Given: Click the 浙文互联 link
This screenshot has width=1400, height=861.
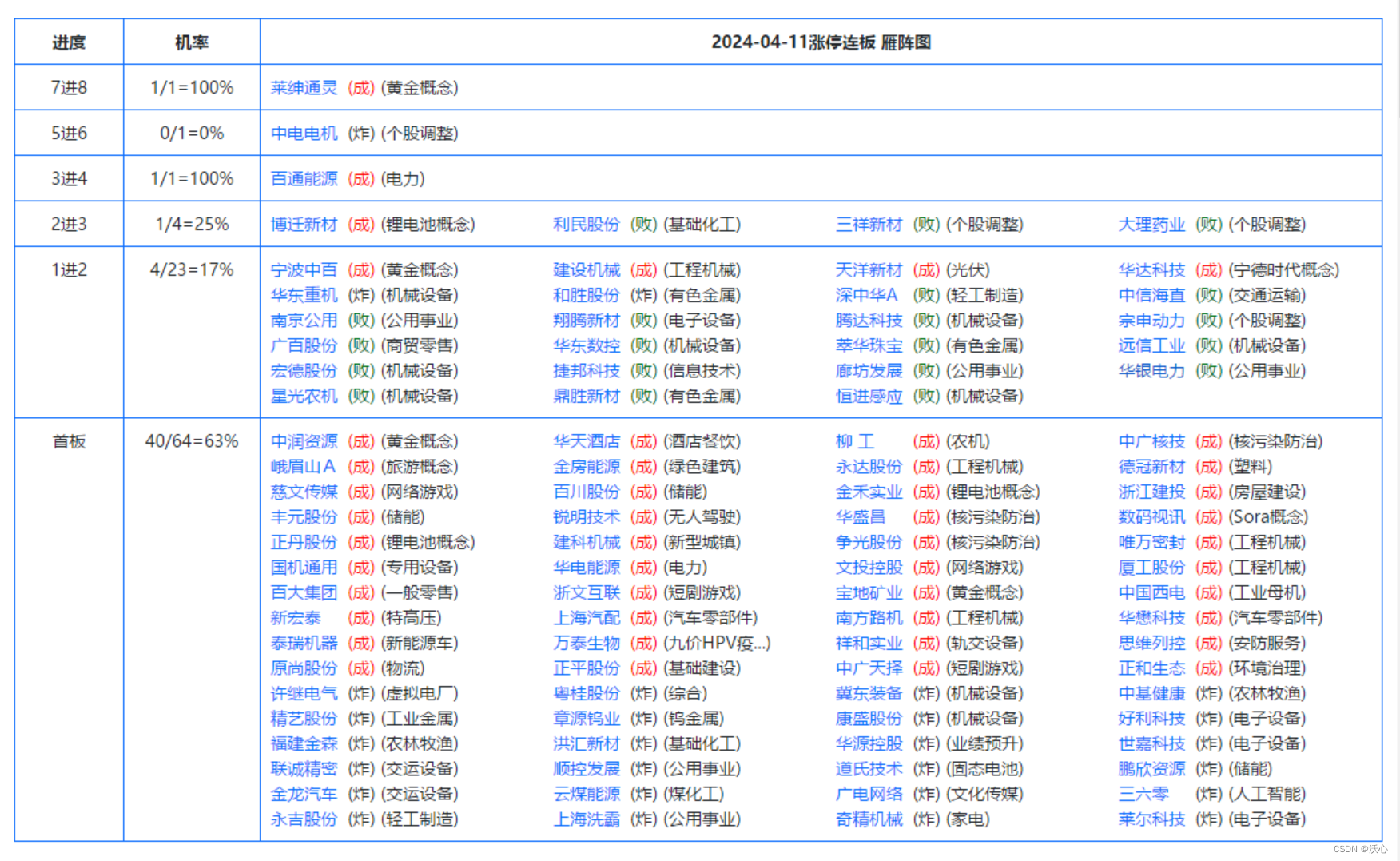Looking at the screenshot, I should click(x=587, y=593).
